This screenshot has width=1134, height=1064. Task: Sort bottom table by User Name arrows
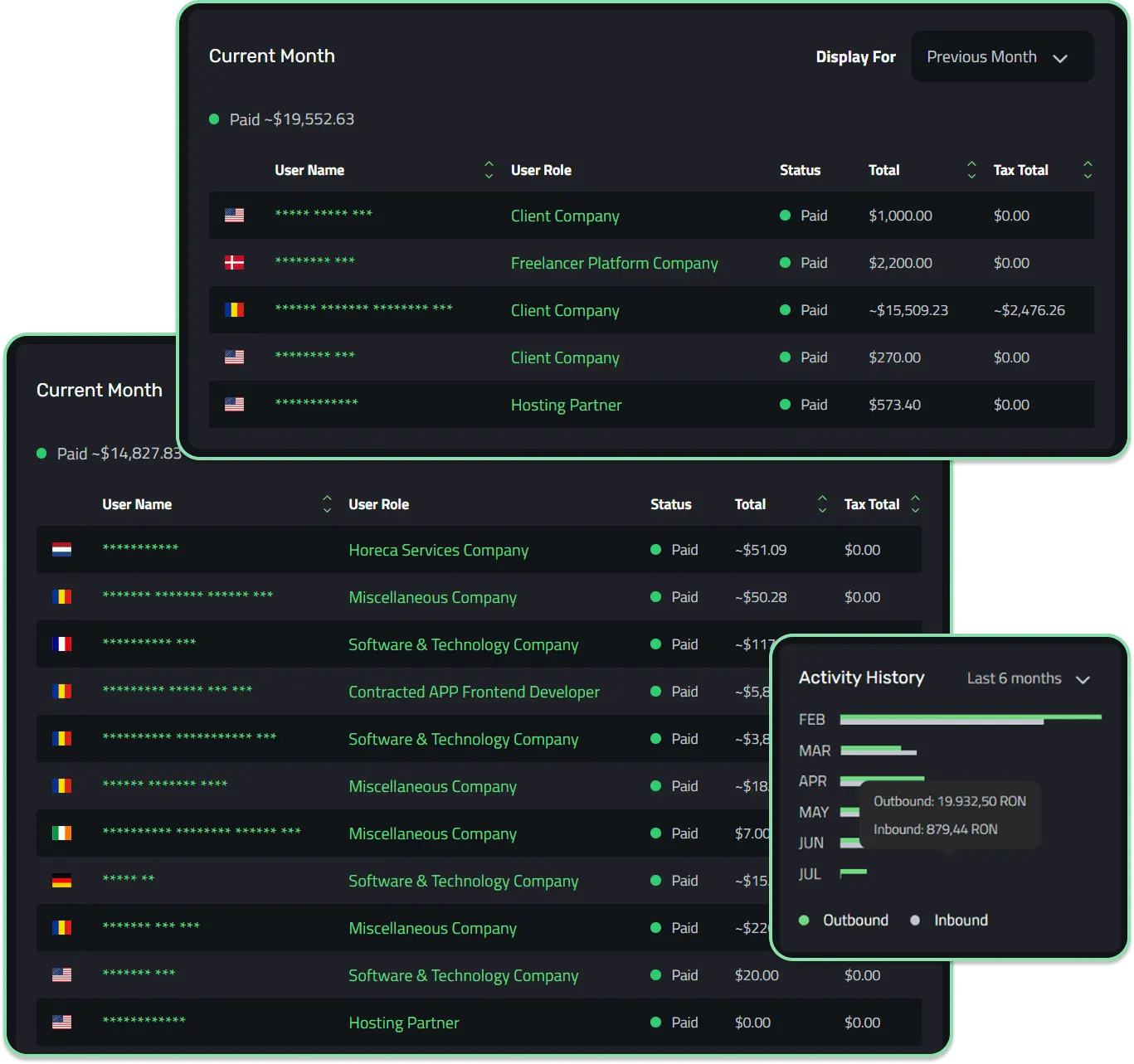[x=327, y=504]
